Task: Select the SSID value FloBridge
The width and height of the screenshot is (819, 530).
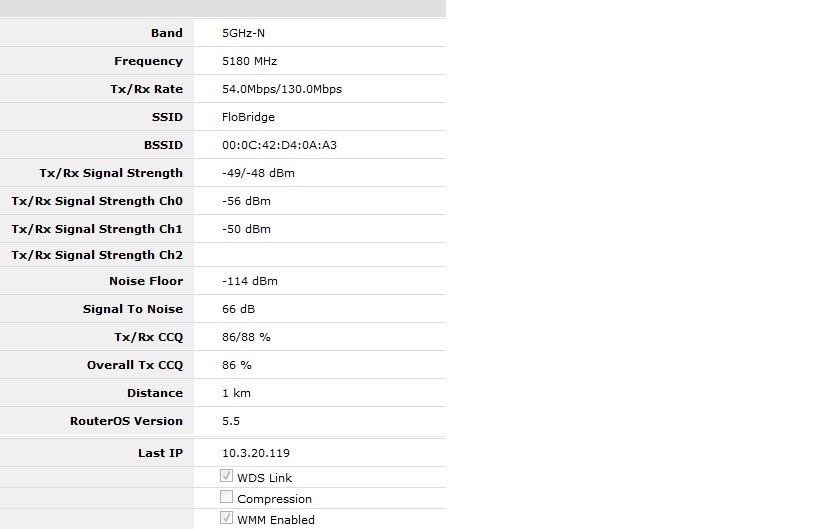Action: tap(248, 117)
